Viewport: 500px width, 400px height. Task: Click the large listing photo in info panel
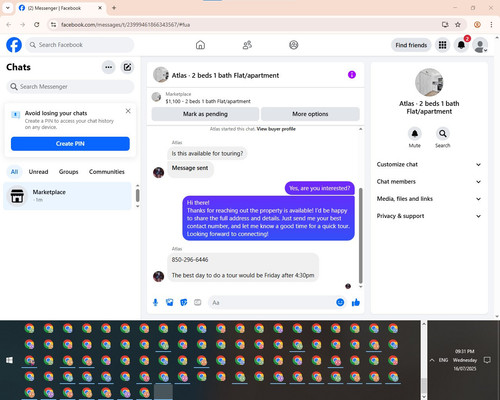coord(429,82)
